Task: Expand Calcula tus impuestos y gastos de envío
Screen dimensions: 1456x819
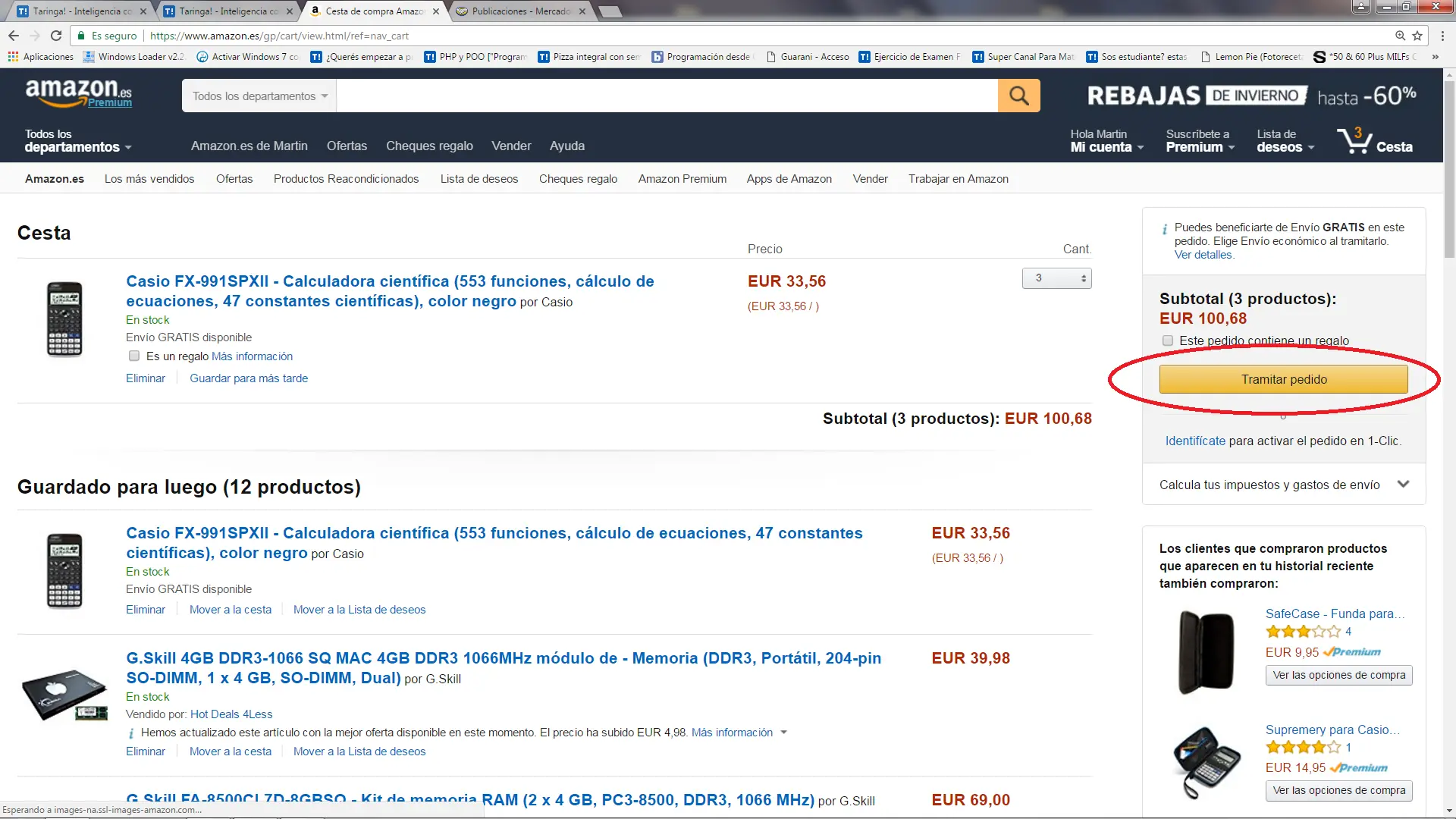Action: point(1284,485)
